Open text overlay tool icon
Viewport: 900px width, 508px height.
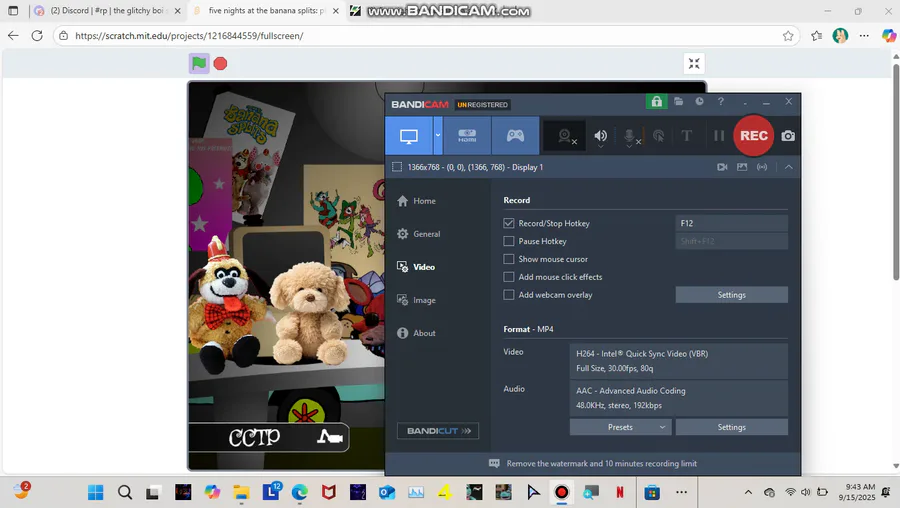pyautogui.click(x=686, y=136)
